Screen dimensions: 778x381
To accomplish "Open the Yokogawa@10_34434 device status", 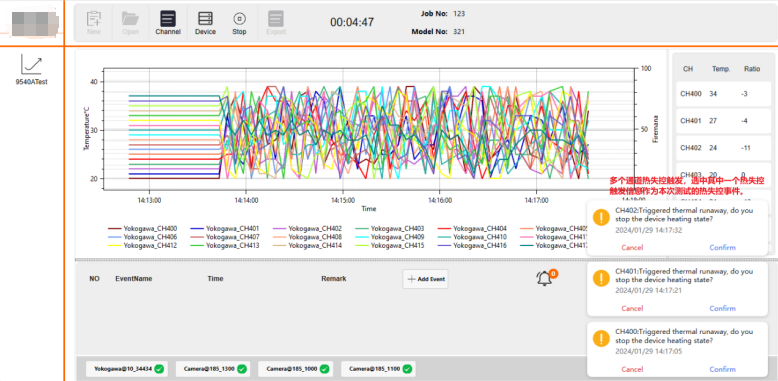I will [127, 369].
